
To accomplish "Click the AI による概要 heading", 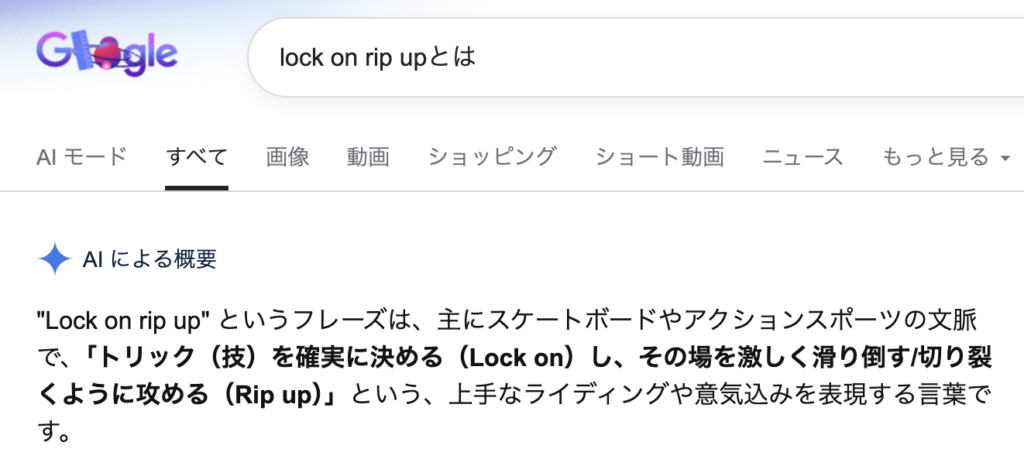I will point(150,260).
